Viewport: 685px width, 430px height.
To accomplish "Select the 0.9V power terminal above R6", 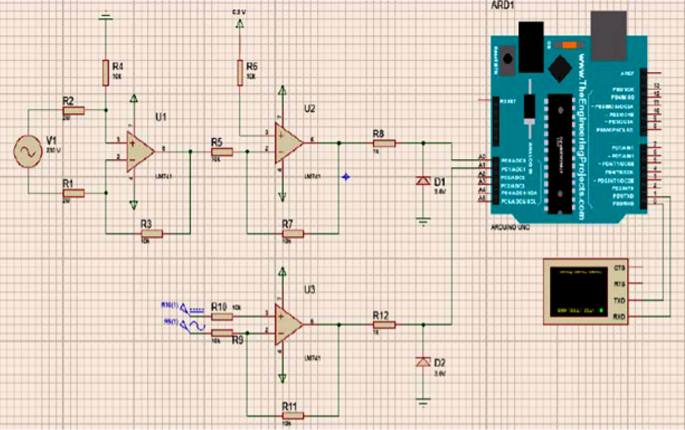I will pos(239,24).
